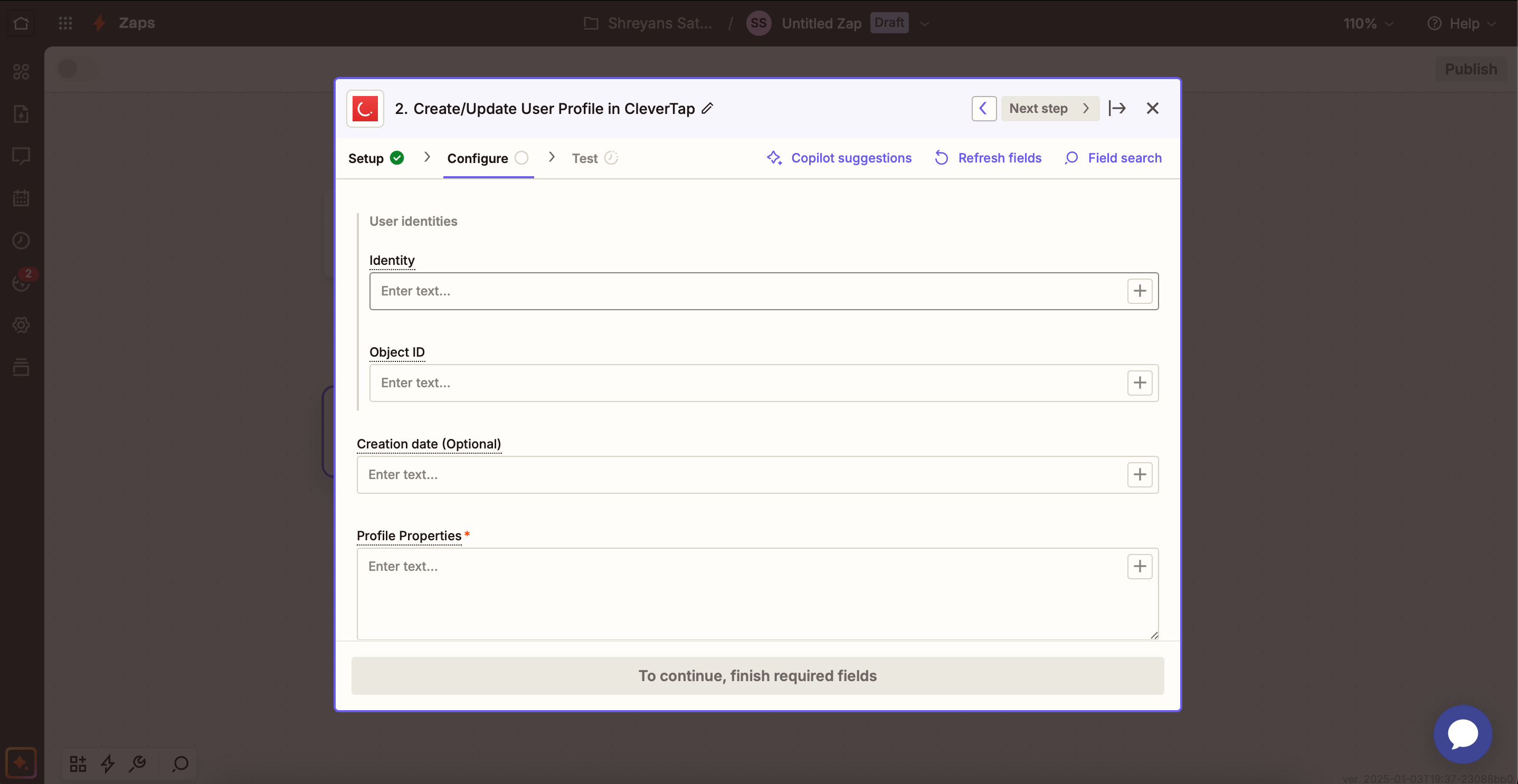Click the Creation date (Optional) label
The height and width of the screenshot is (784, 1518).
(429, 444)
